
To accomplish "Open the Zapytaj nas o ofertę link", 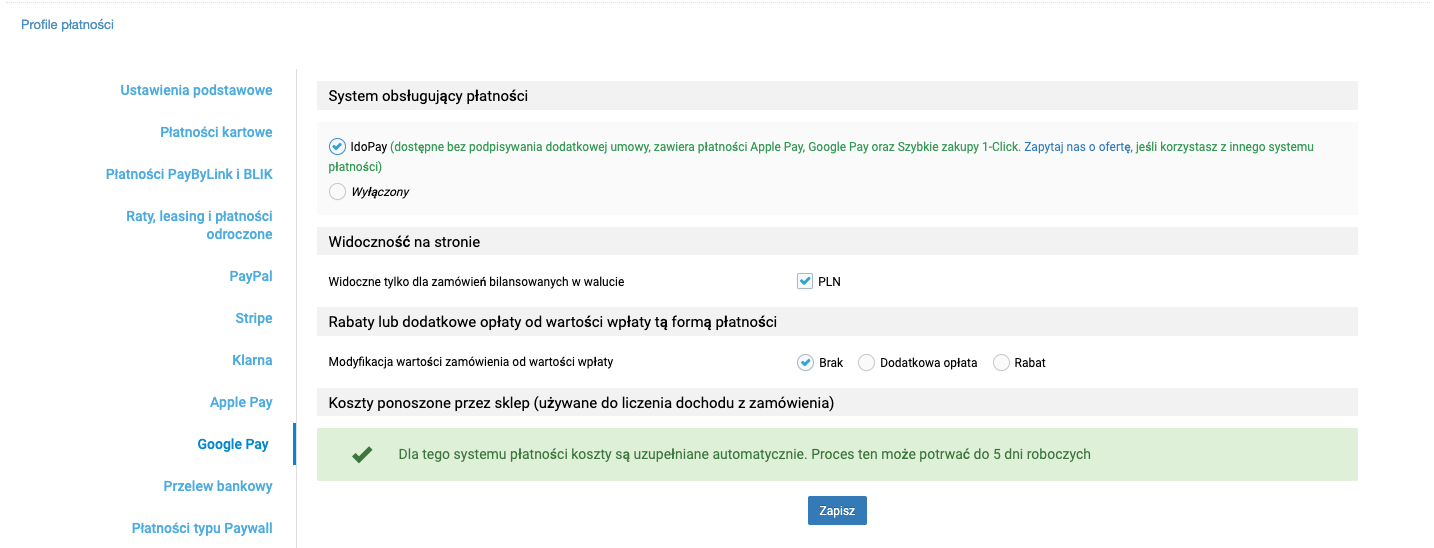I will pyautogui.click(x=1076, y=146).
